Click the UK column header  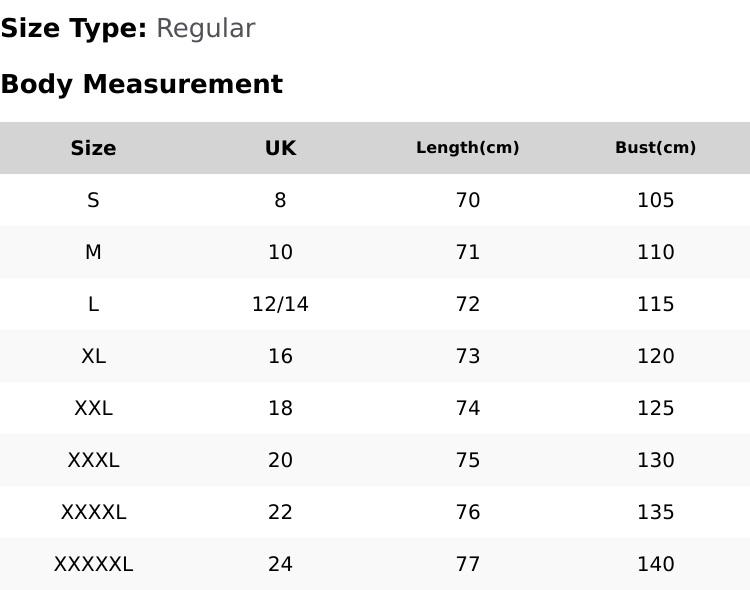pos(280,148)
